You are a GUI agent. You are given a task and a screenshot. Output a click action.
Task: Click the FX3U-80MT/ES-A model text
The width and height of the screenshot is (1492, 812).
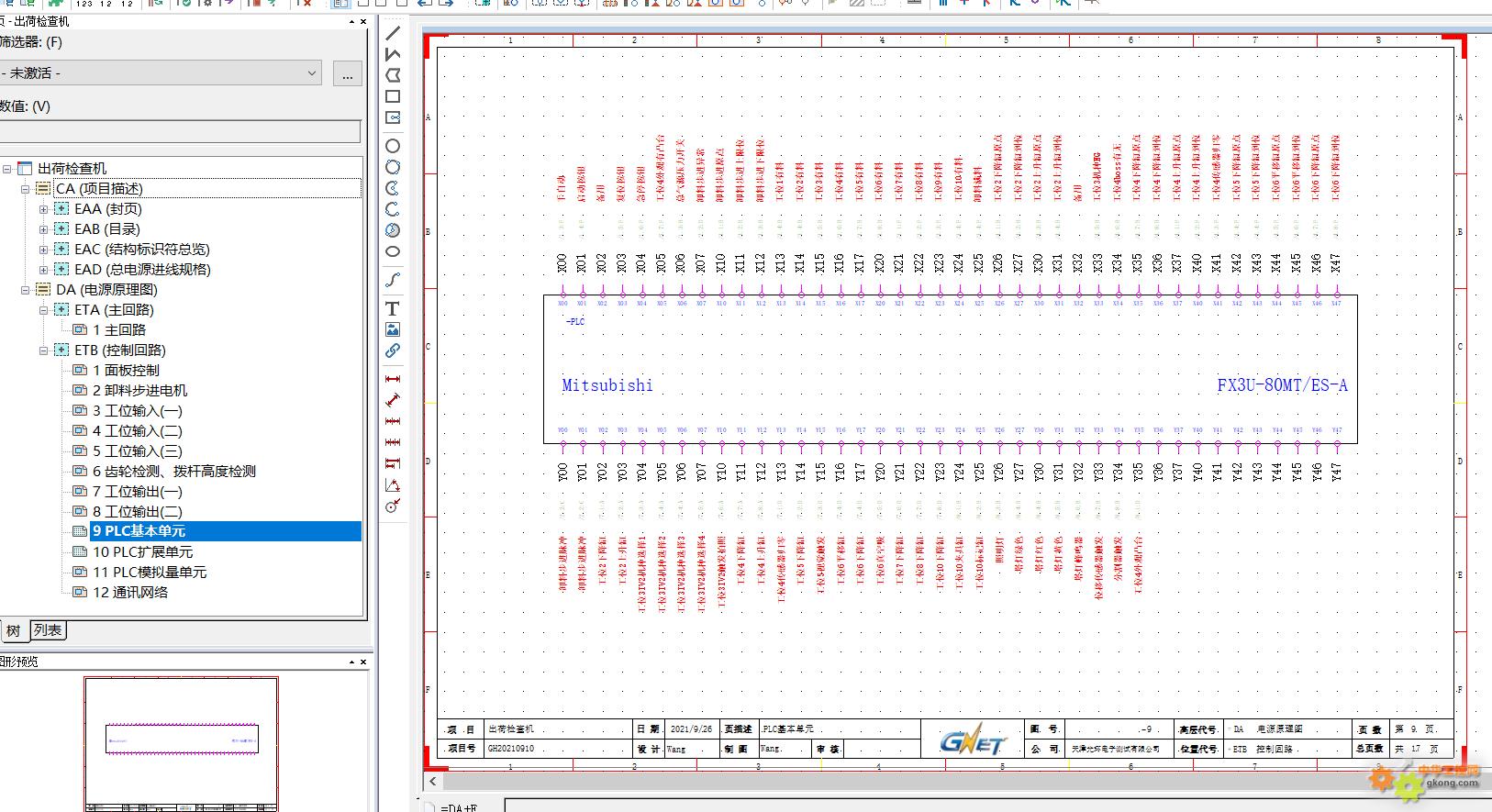(x=1282, y=385)
